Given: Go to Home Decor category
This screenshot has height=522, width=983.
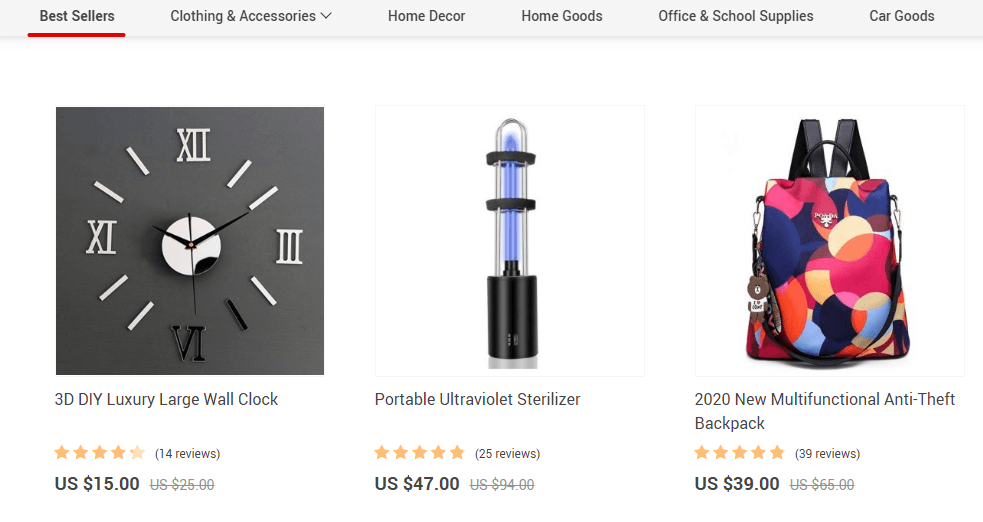Looking at the screenshot, I should (426, 16).
